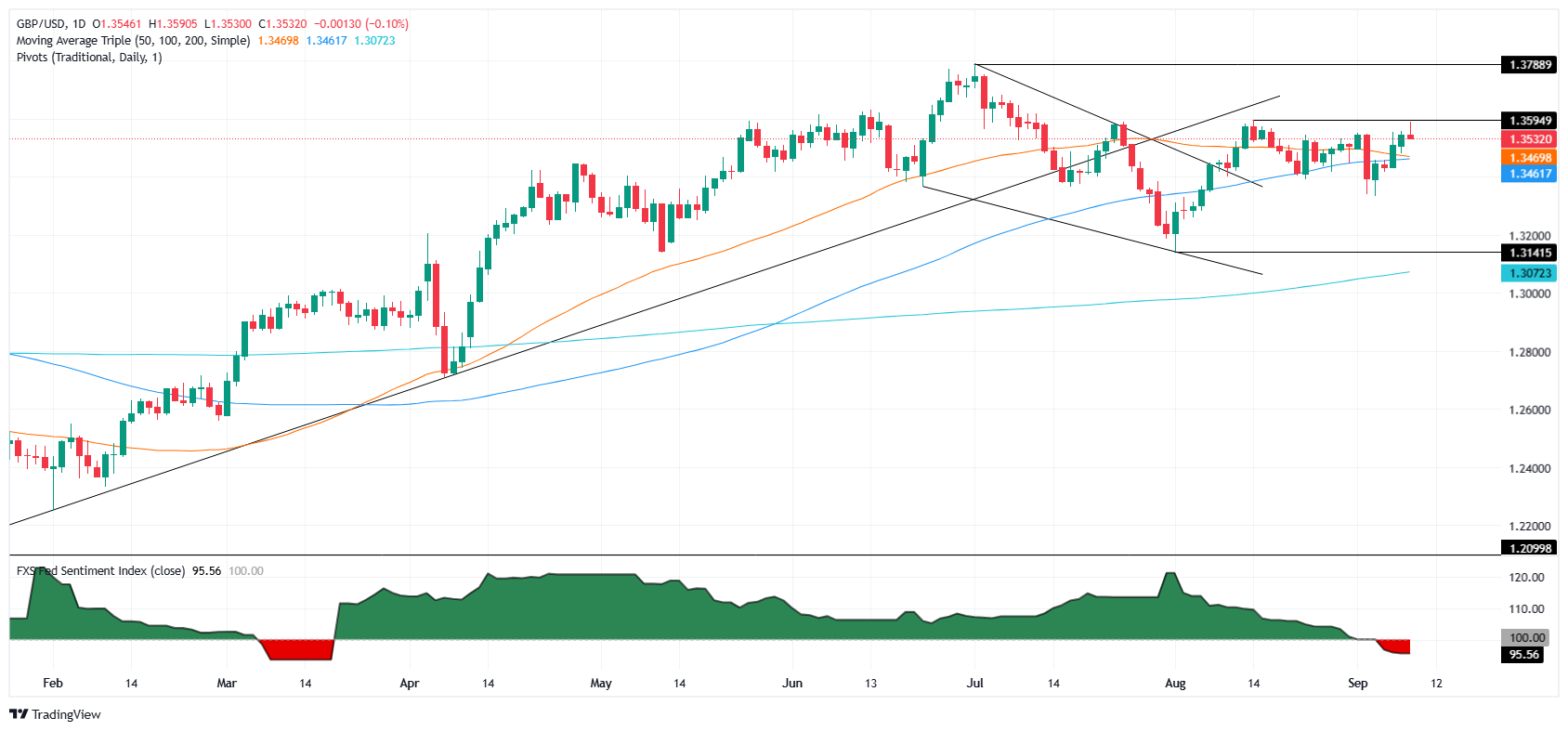Select the Sep label on the time axis
Viewport: 1568px width, 731px height.
coord(1358,683)
